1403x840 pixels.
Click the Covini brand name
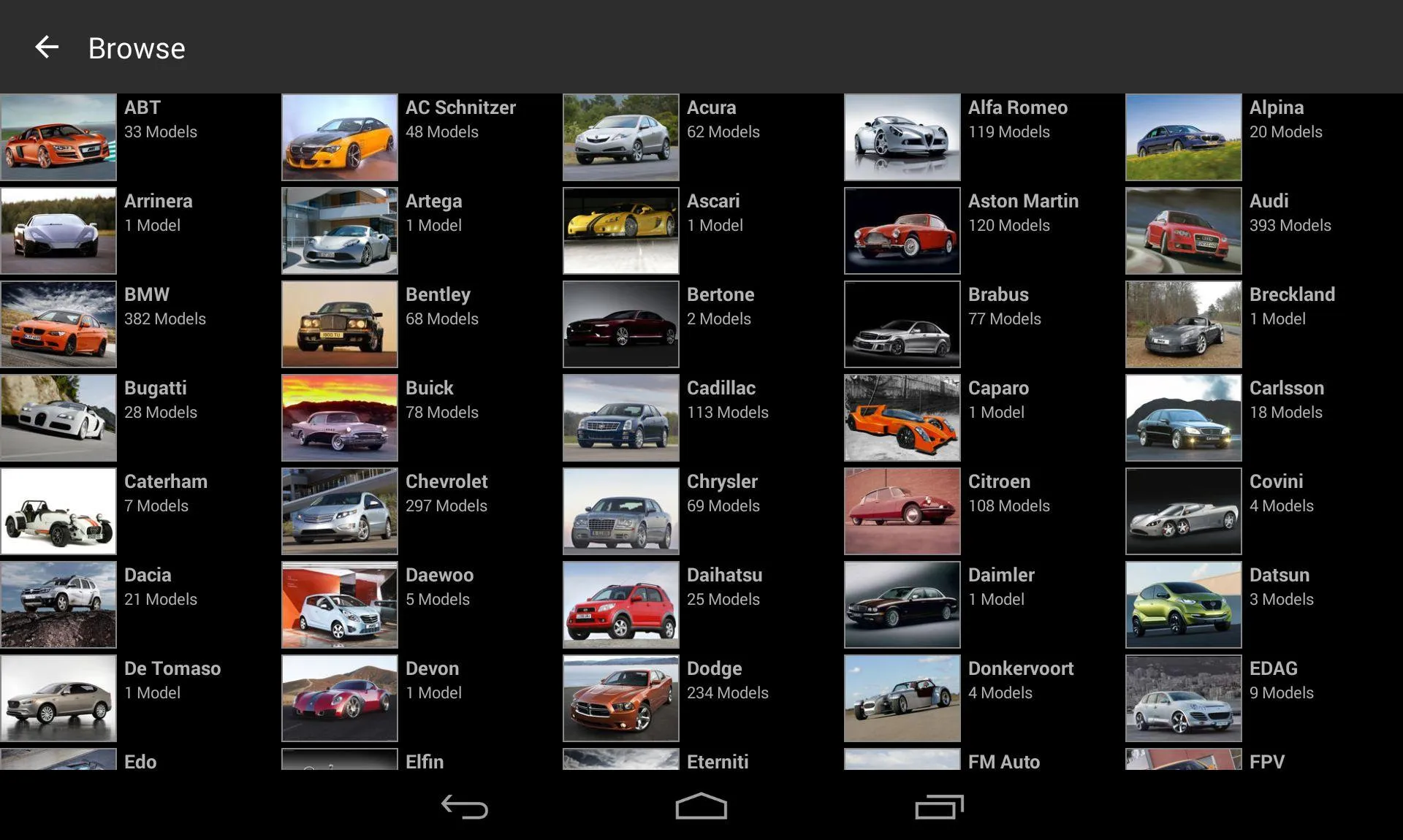[x=1276, y=481]
